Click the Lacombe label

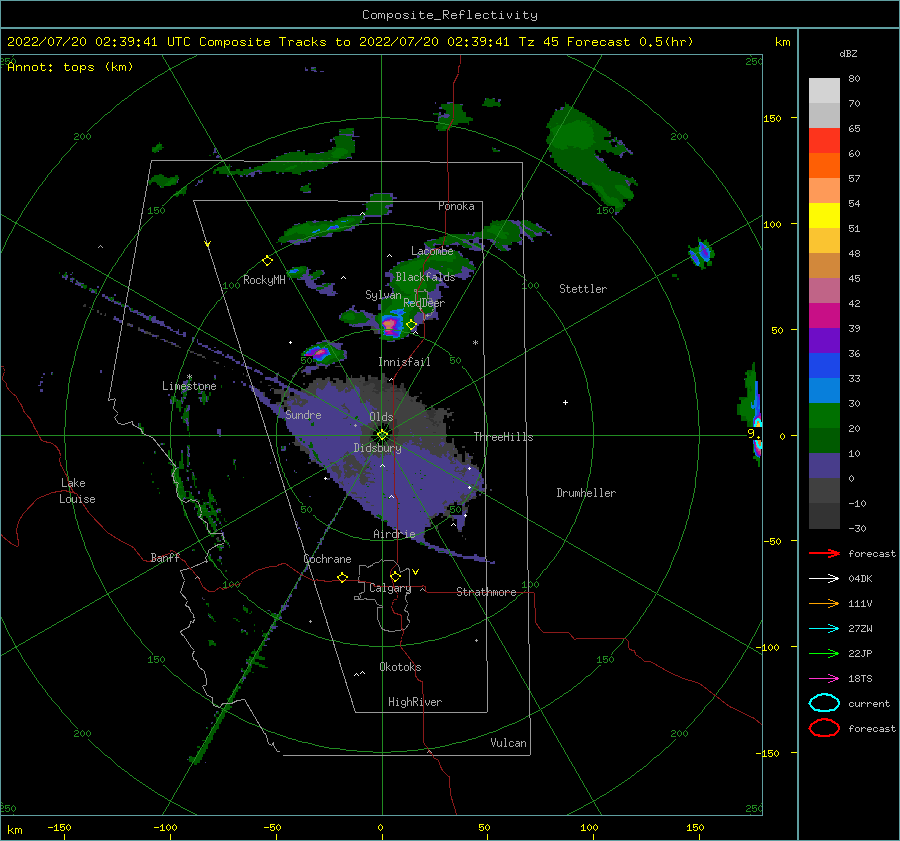coord(432,251)
